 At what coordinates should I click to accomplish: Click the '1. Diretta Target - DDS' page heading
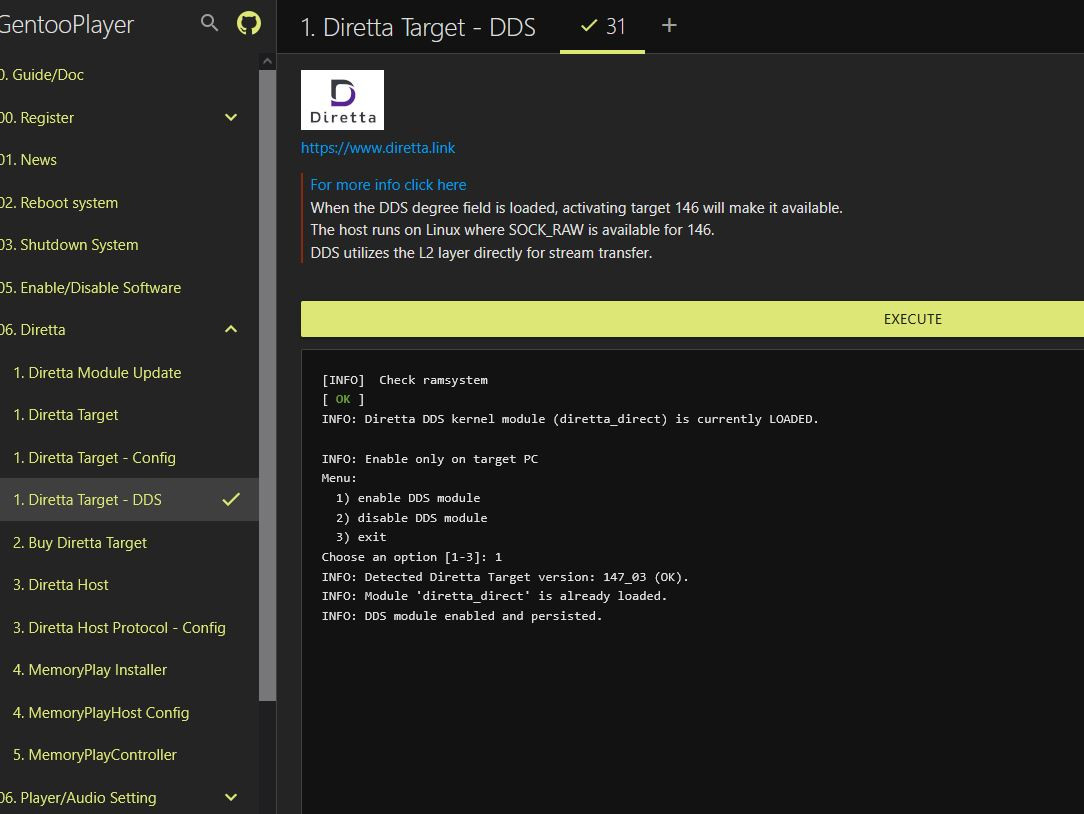coord(418,28)
